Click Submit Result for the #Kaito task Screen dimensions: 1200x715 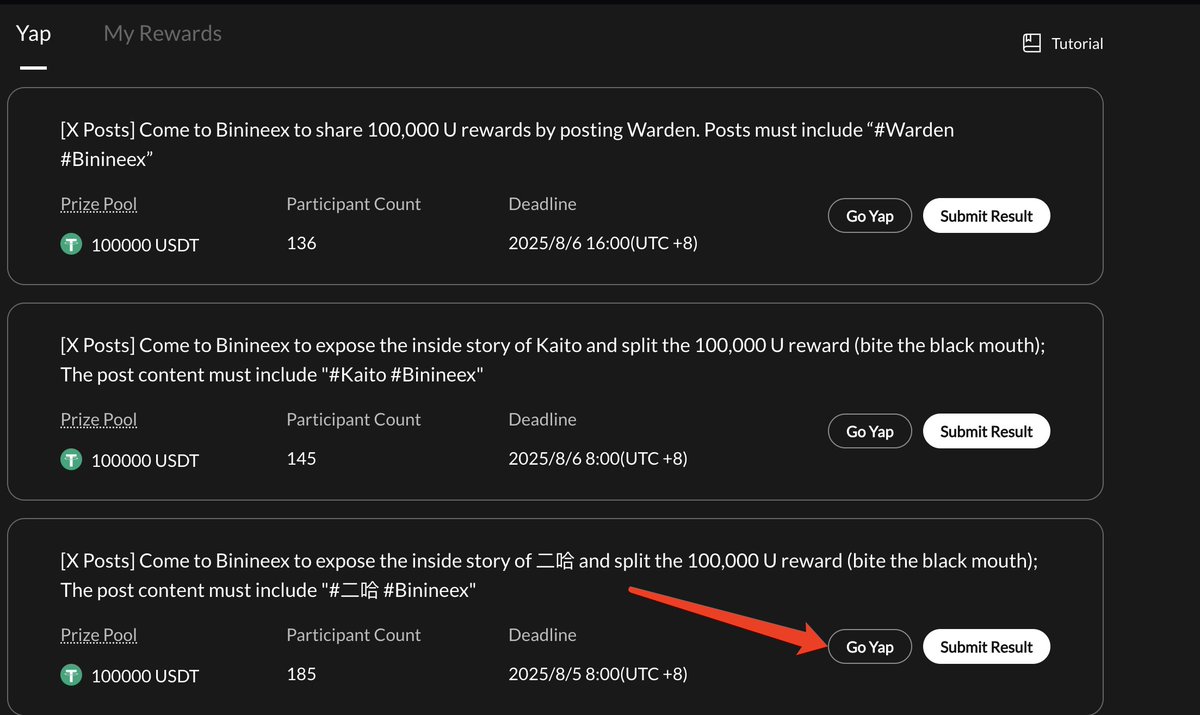click(x=986, y=431)
